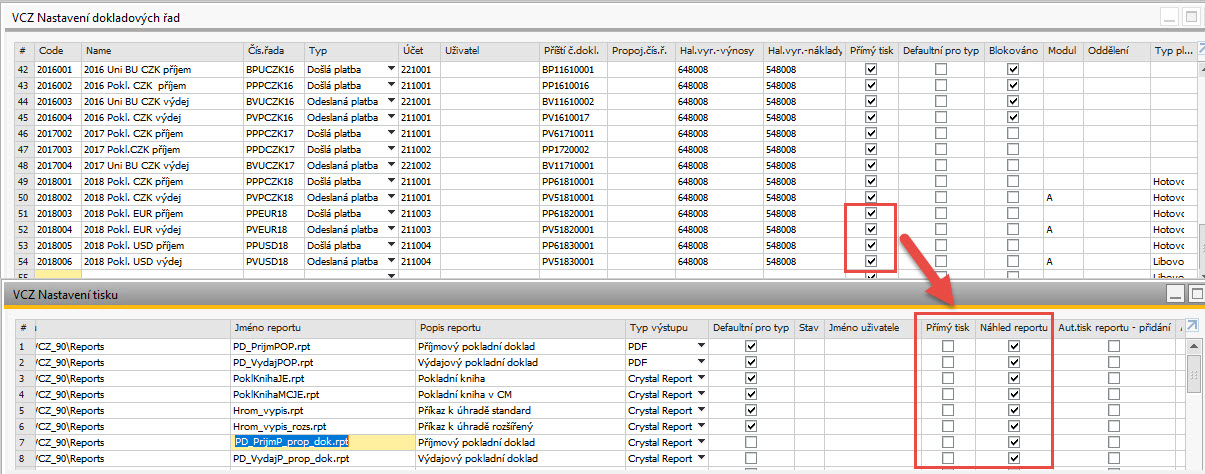
Task: Click the Čís.řada column header
Action: click(273, 49)
